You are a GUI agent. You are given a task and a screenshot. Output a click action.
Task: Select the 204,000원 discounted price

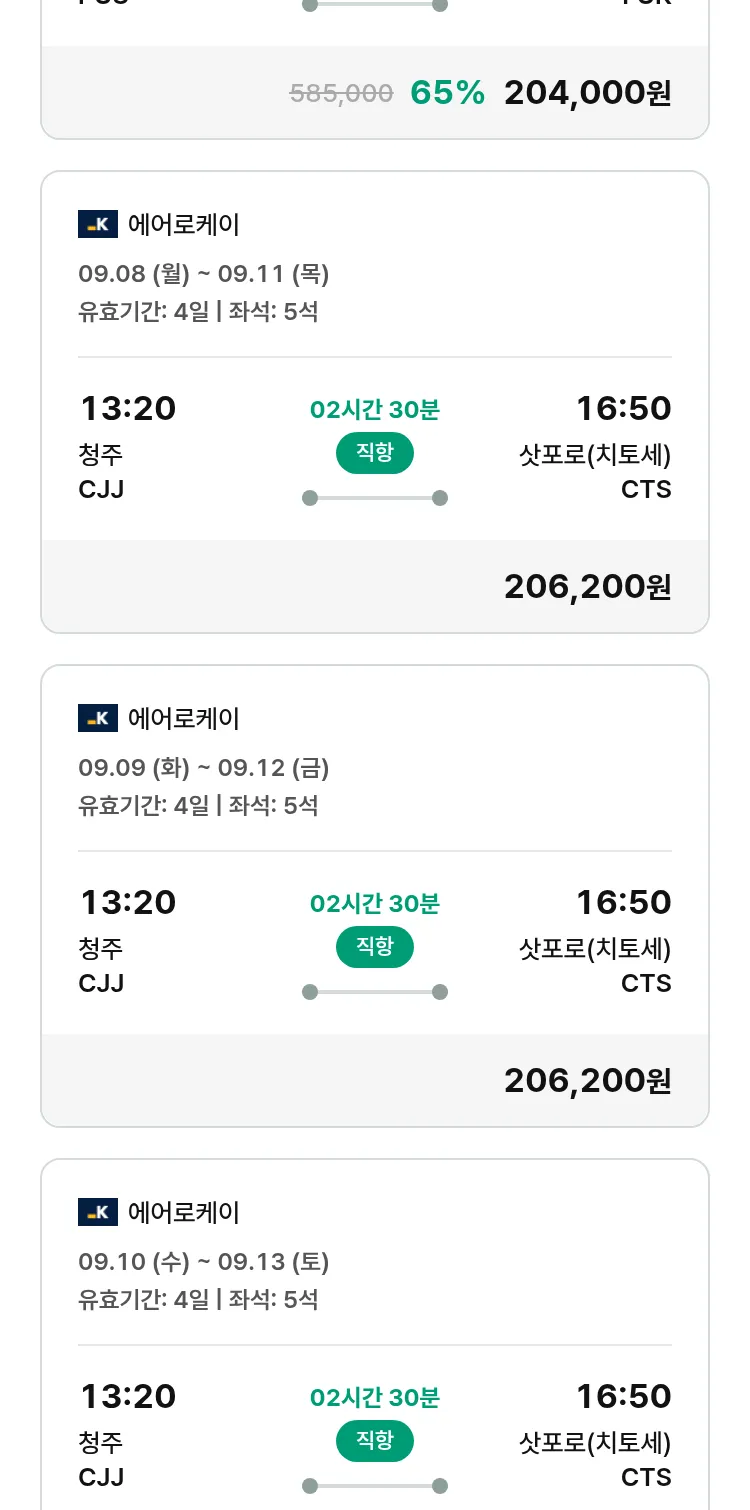(587, 93)
